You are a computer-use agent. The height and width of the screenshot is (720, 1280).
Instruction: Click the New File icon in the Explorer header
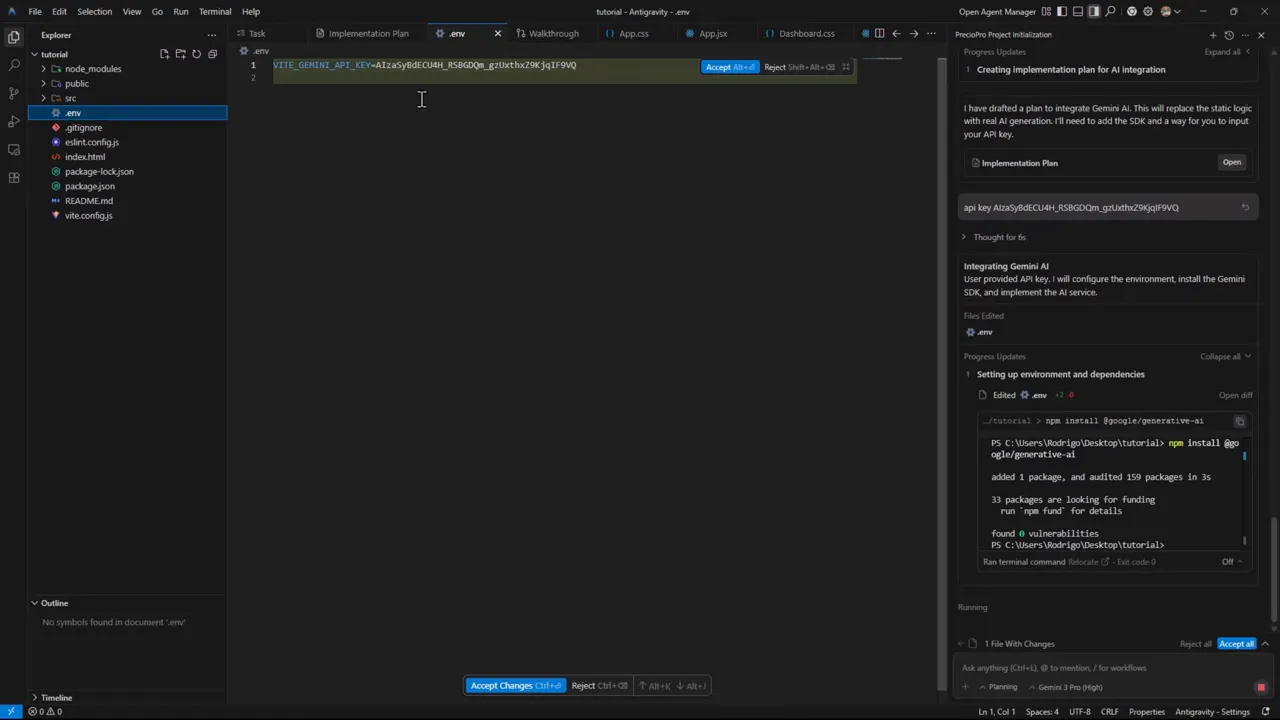(x=164, y=54)
